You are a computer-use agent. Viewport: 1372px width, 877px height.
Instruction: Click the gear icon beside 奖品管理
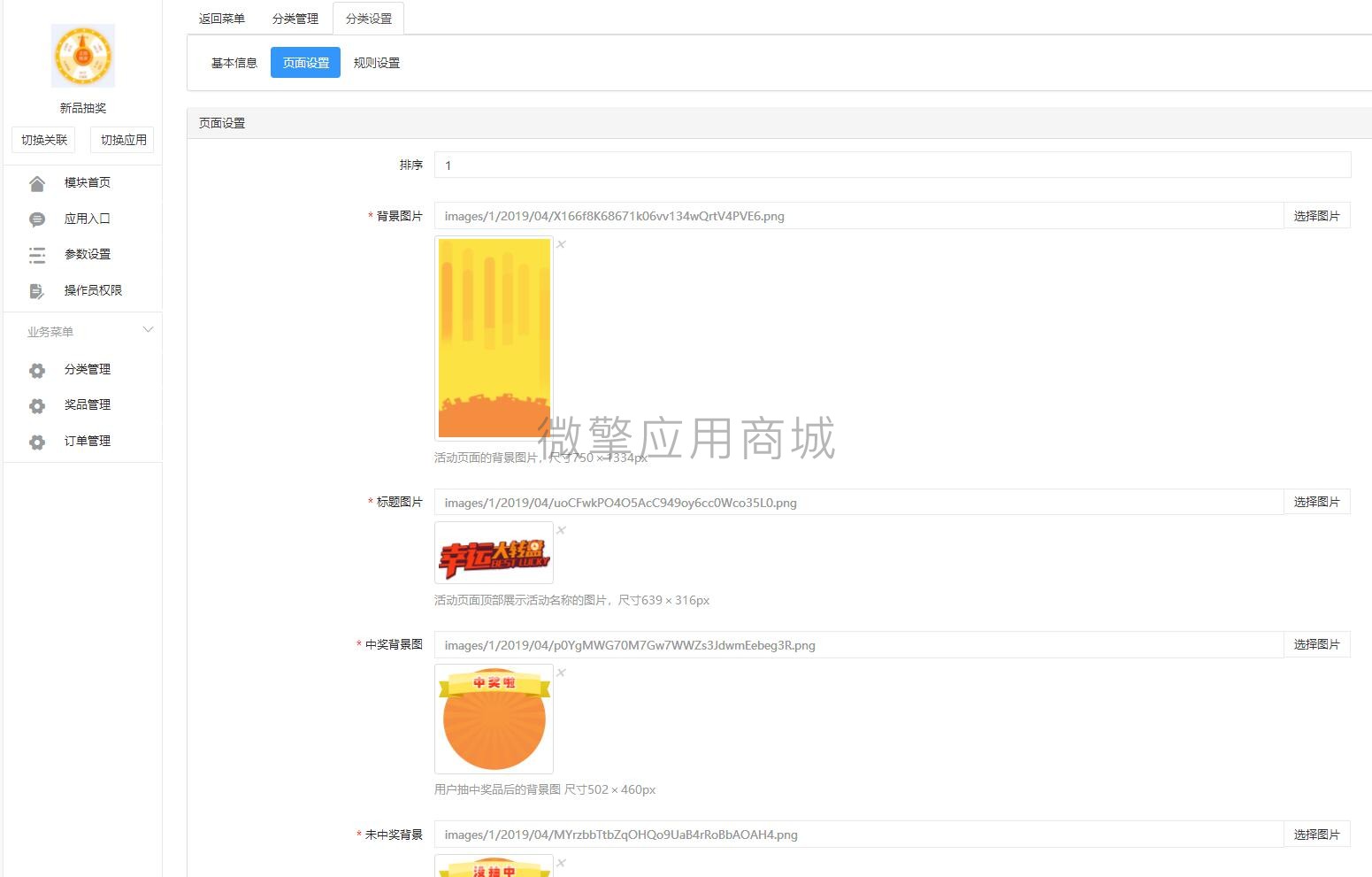pyautogui.click(x=37, y=405)
